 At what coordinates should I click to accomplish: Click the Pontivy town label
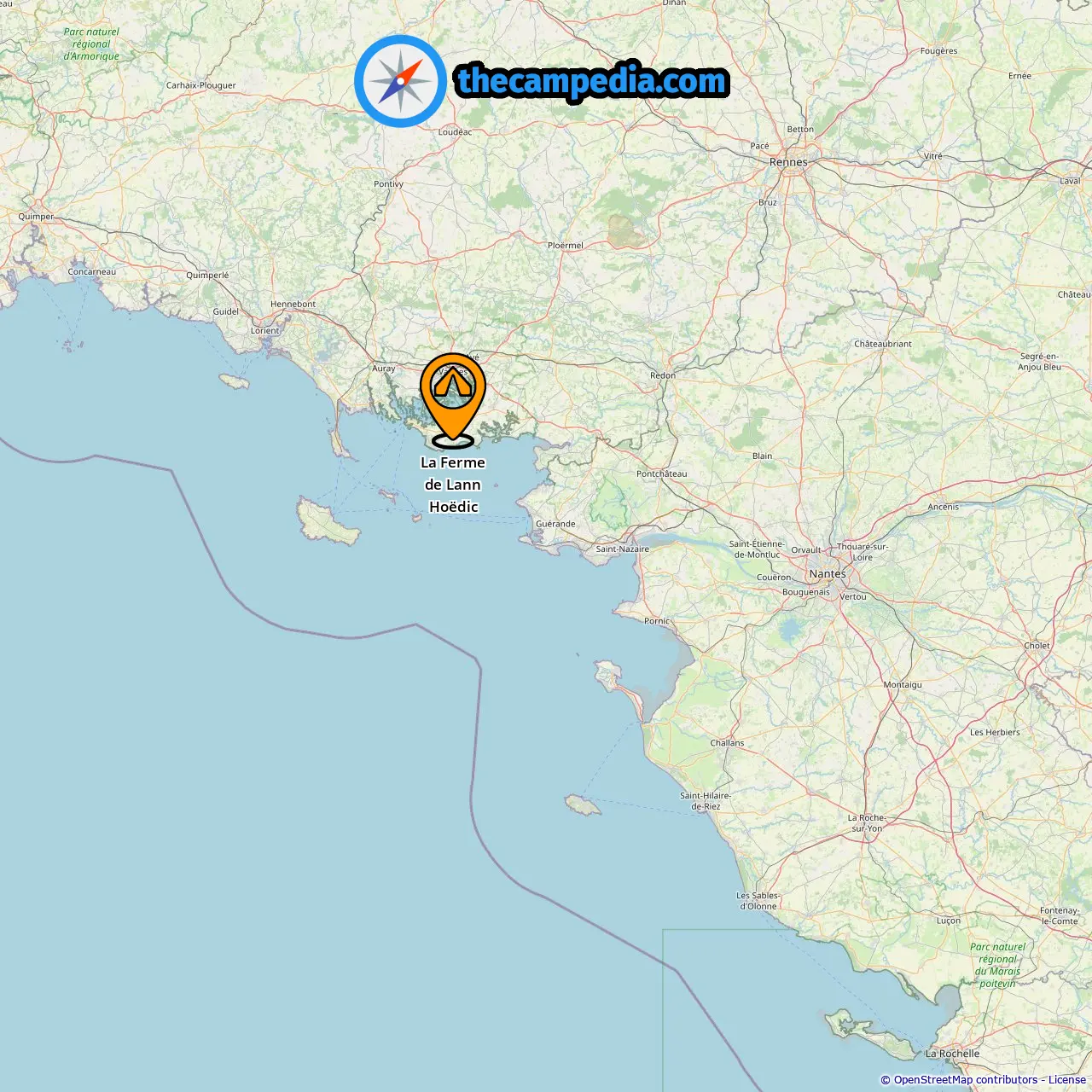click(388, 184)
